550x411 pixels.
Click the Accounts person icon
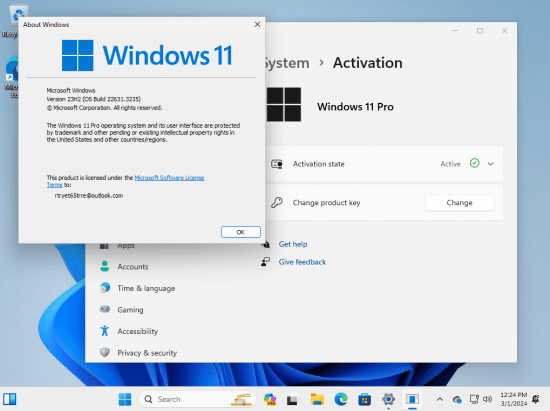105,266
